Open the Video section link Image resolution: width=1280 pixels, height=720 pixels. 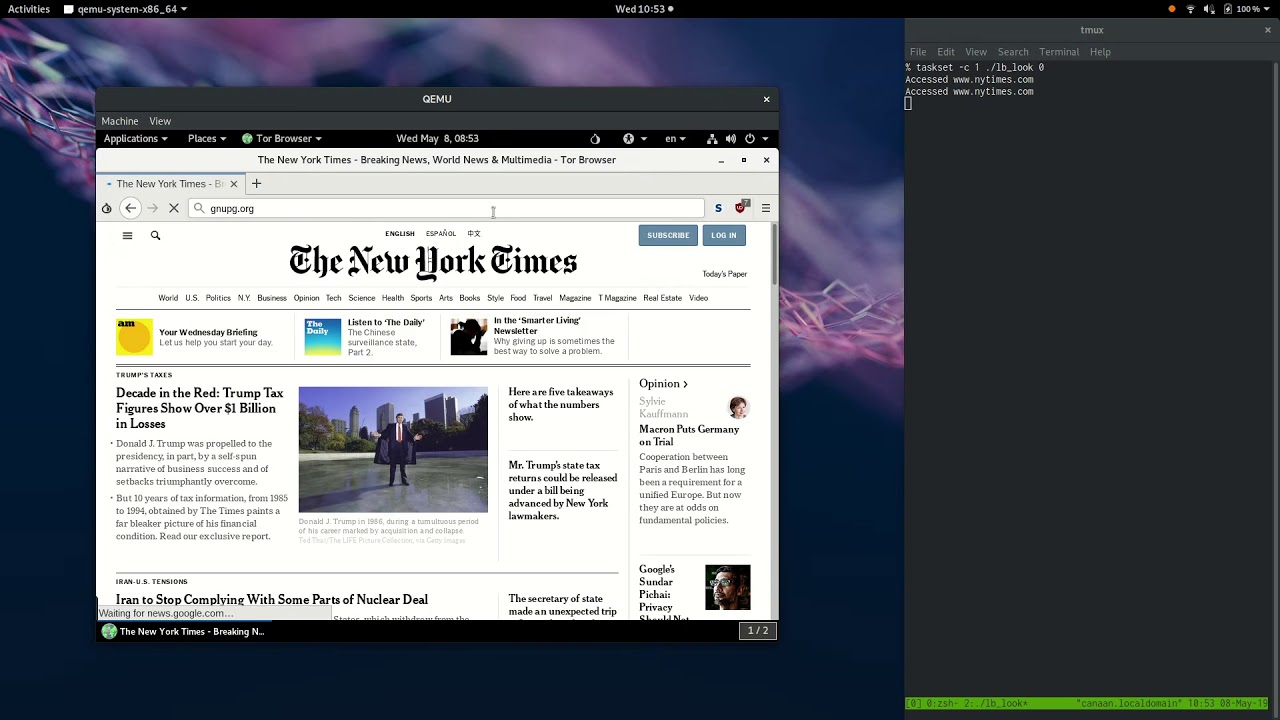tap(698, 298)
